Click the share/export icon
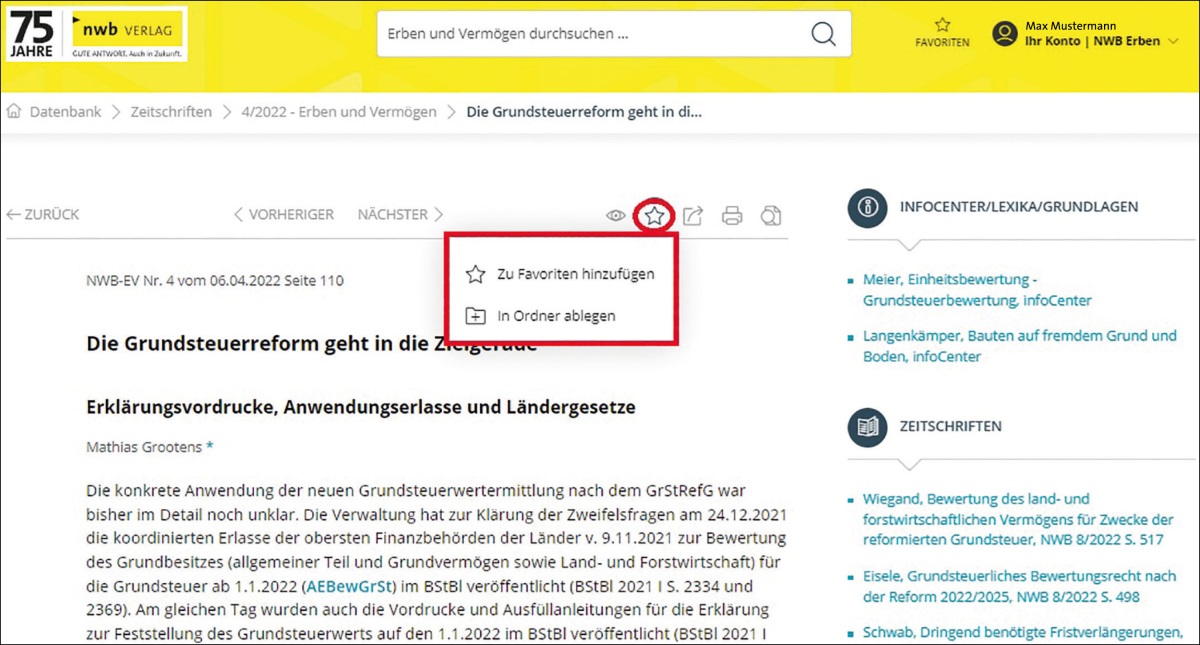Image resolution: width=1200 pixels, height=645 pixels. [x=693, y=215]
